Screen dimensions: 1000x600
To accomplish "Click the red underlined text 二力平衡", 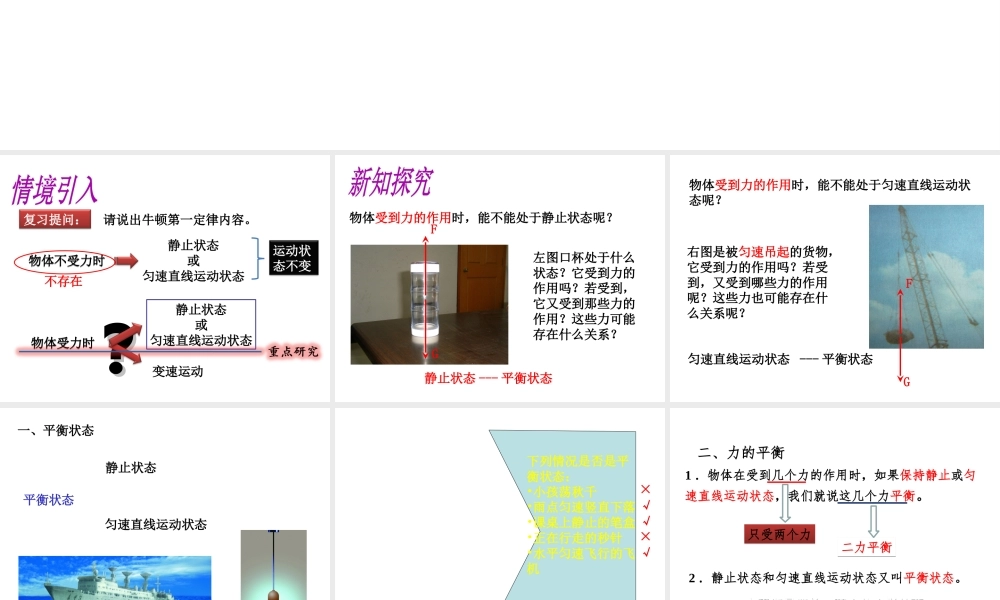I will (x=866, y=547).
